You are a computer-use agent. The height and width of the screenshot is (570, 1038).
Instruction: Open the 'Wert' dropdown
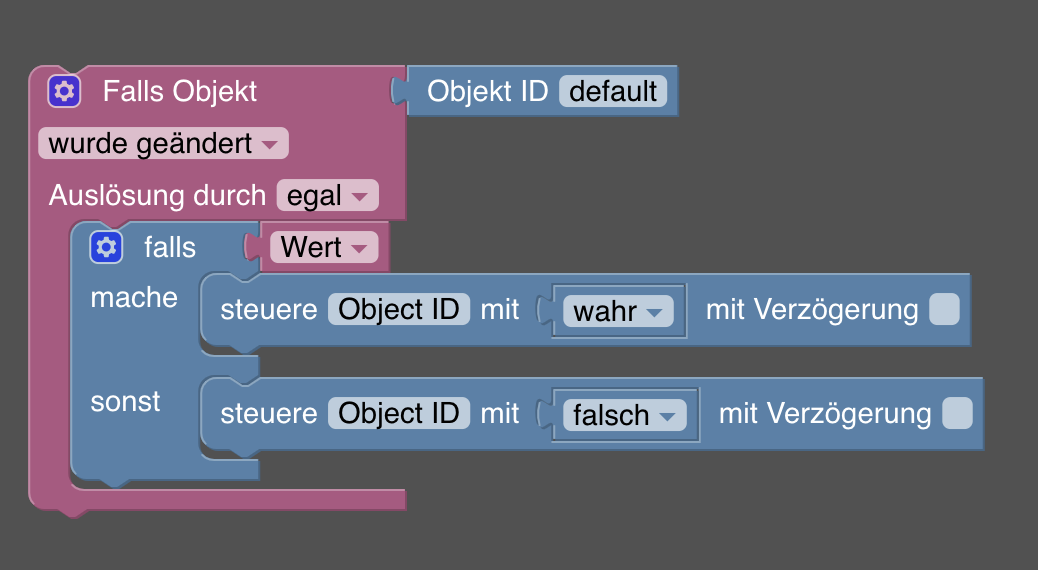click(324, 247)
